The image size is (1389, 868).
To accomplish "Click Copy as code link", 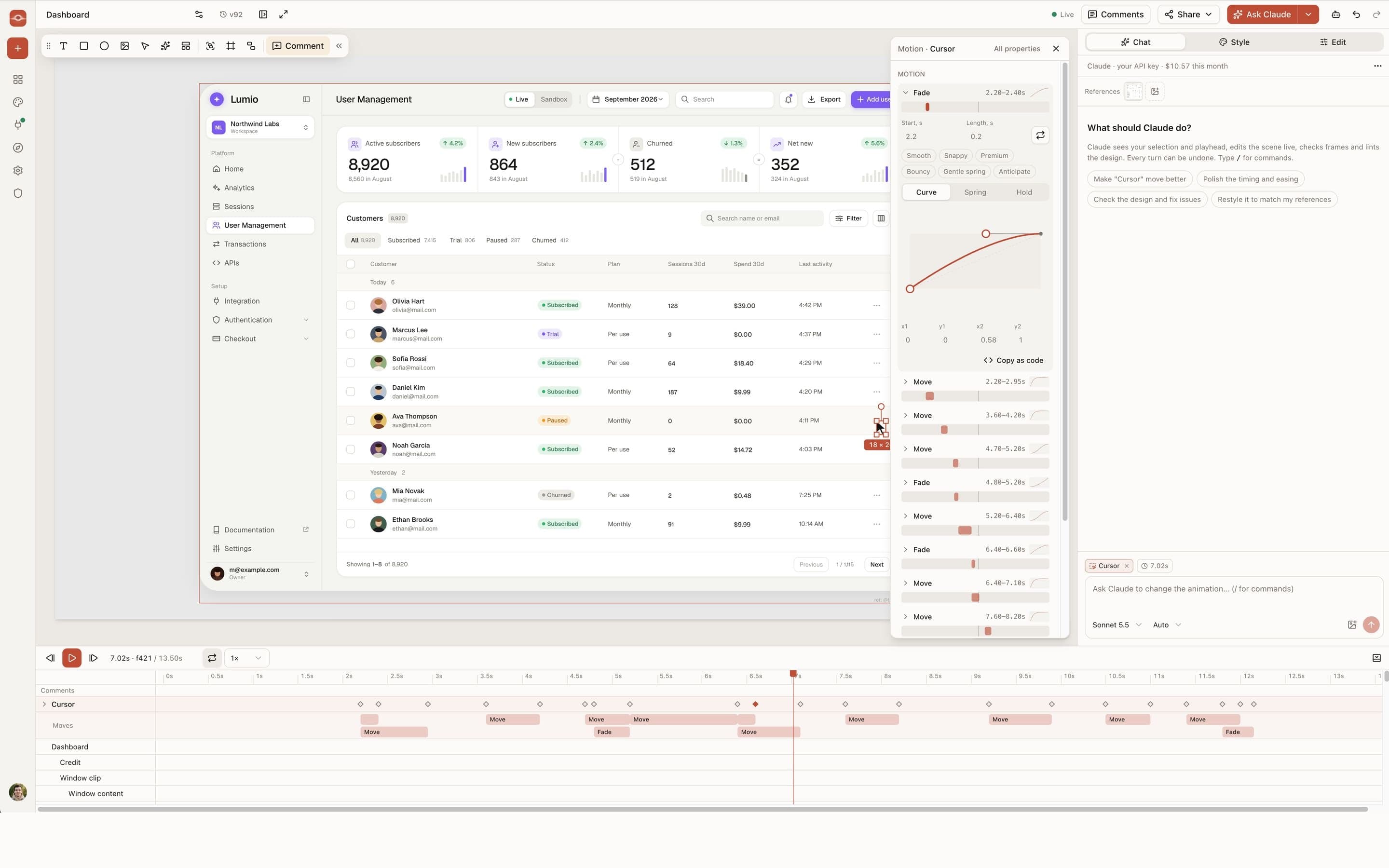I will click(1013, 361).
